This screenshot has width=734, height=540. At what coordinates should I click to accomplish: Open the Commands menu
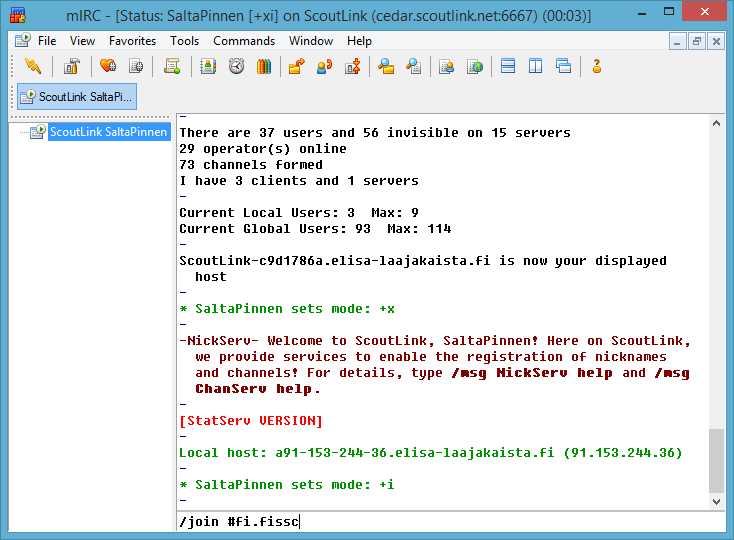click(244, 41)
